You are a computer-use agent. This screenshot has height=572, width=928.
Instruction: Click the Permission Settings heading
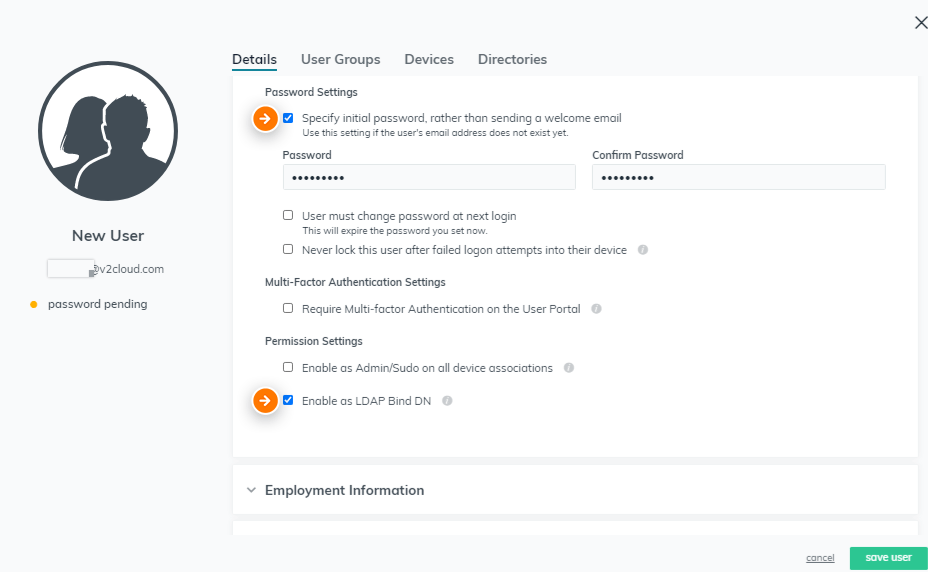[x=314, y=341]
